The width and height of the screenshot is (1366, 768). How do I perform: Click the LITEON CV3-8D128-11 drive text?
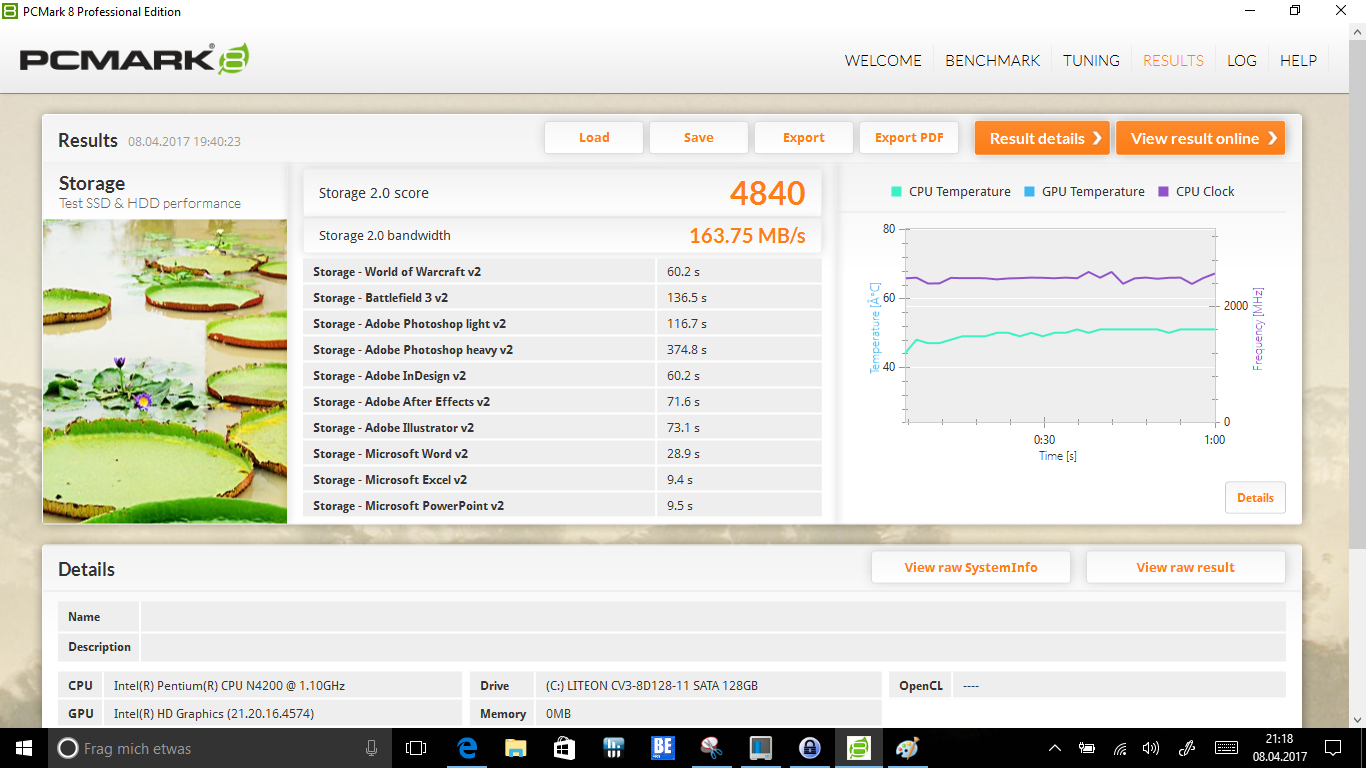(x=652, y=685)
